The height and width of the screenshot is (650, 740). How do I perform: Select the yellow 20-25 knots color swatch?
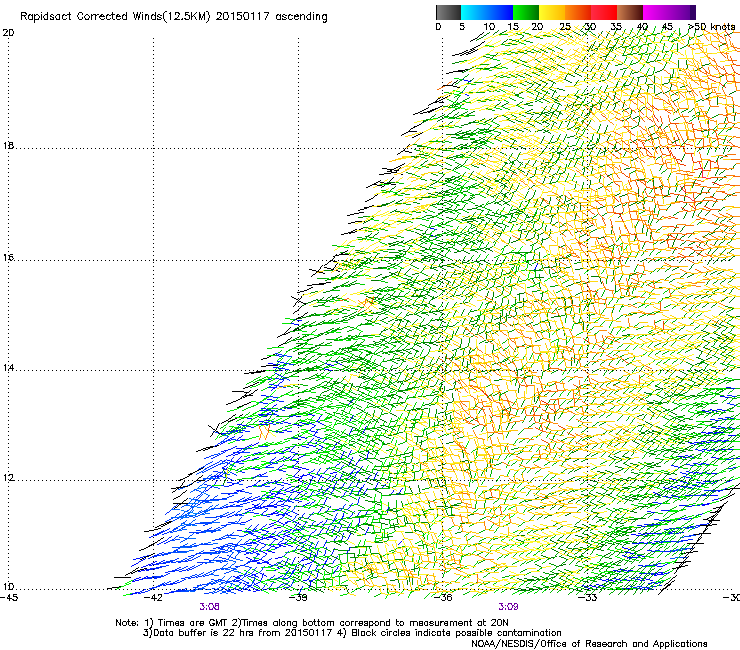click(x=552, y=12)
